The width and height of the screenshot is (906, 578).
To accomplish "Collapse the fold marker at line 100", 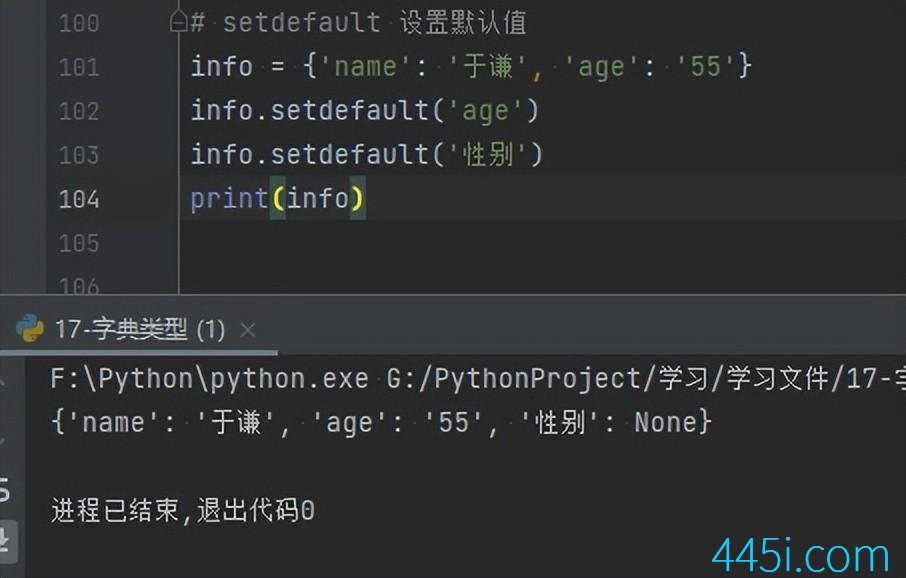I will (178, 22).
